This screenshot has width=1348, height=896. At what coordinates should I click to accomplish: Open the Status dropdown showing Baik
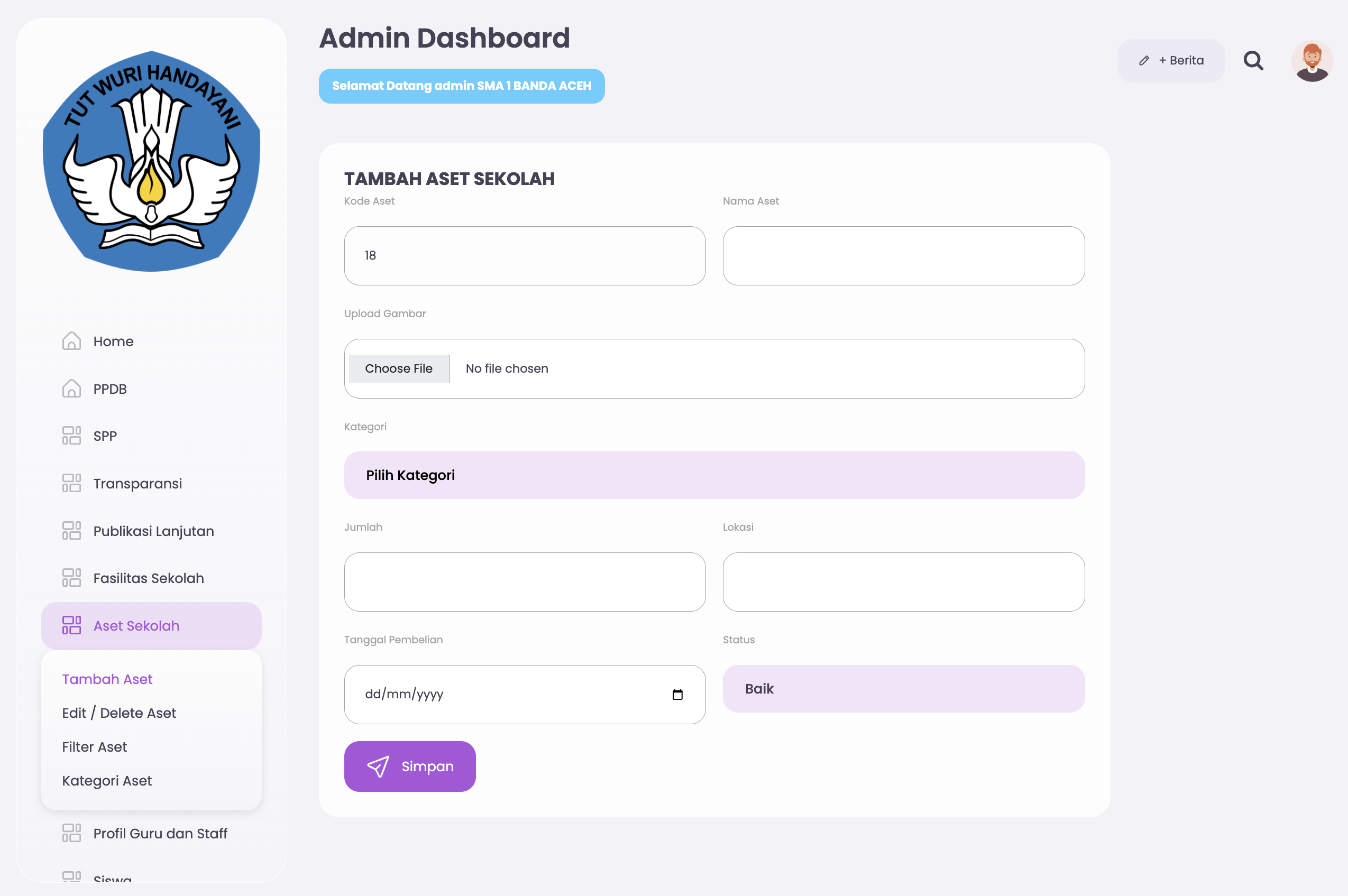click(903, 689)
